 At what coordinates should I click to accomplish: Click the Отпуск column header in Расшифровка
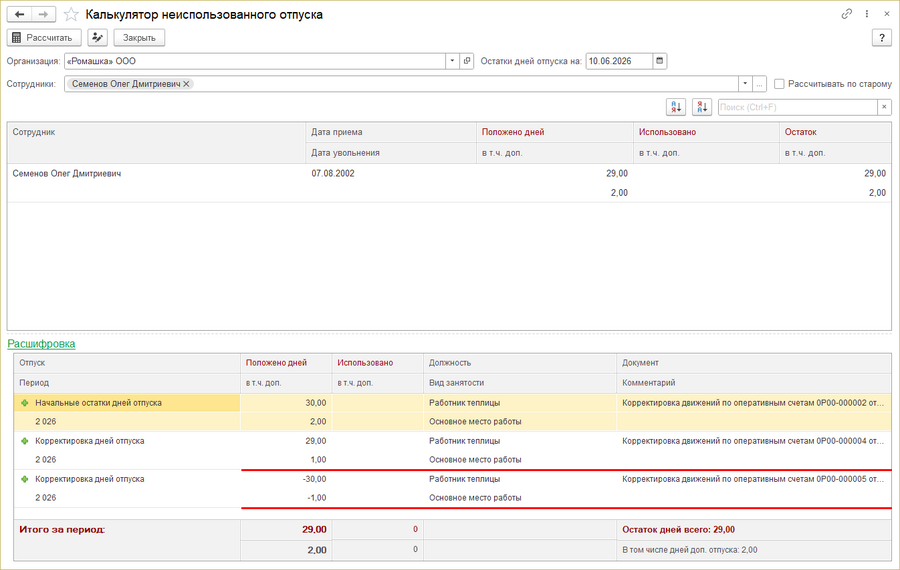click(127, 363)
